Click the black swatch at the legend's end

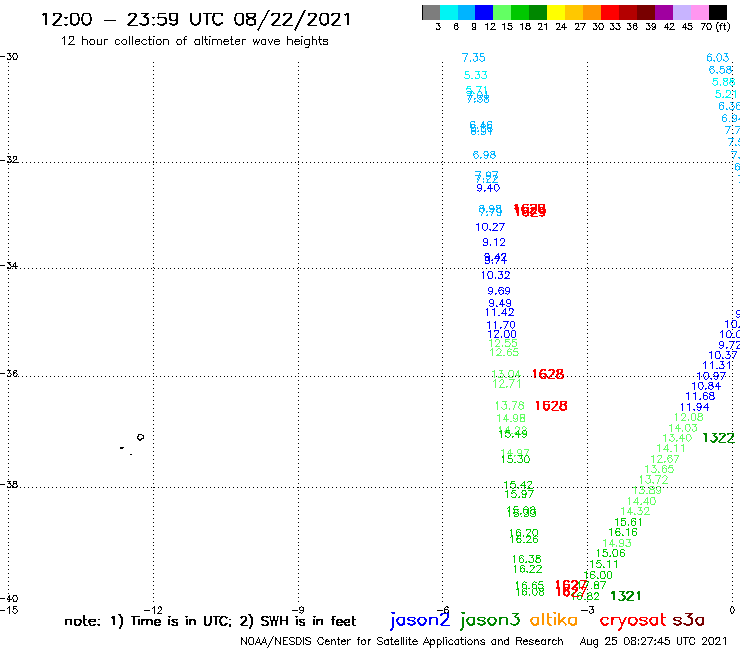pyautogui.click(x=718, y=12)
